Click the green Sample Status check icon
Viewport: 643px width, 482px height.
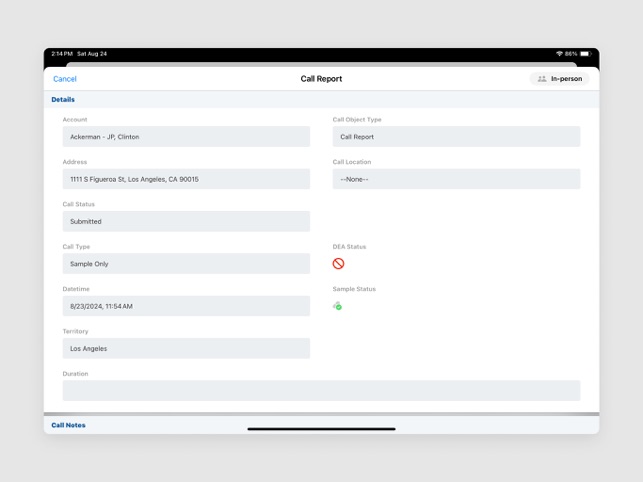click(337, 306)
